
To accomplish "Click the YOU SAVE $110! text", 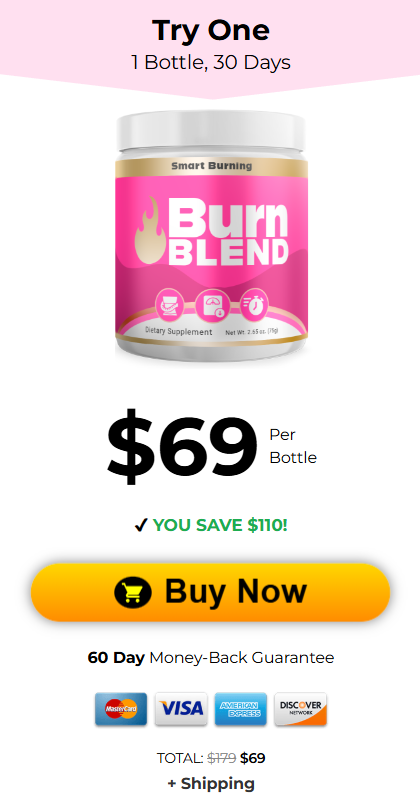I will point(220,525).
